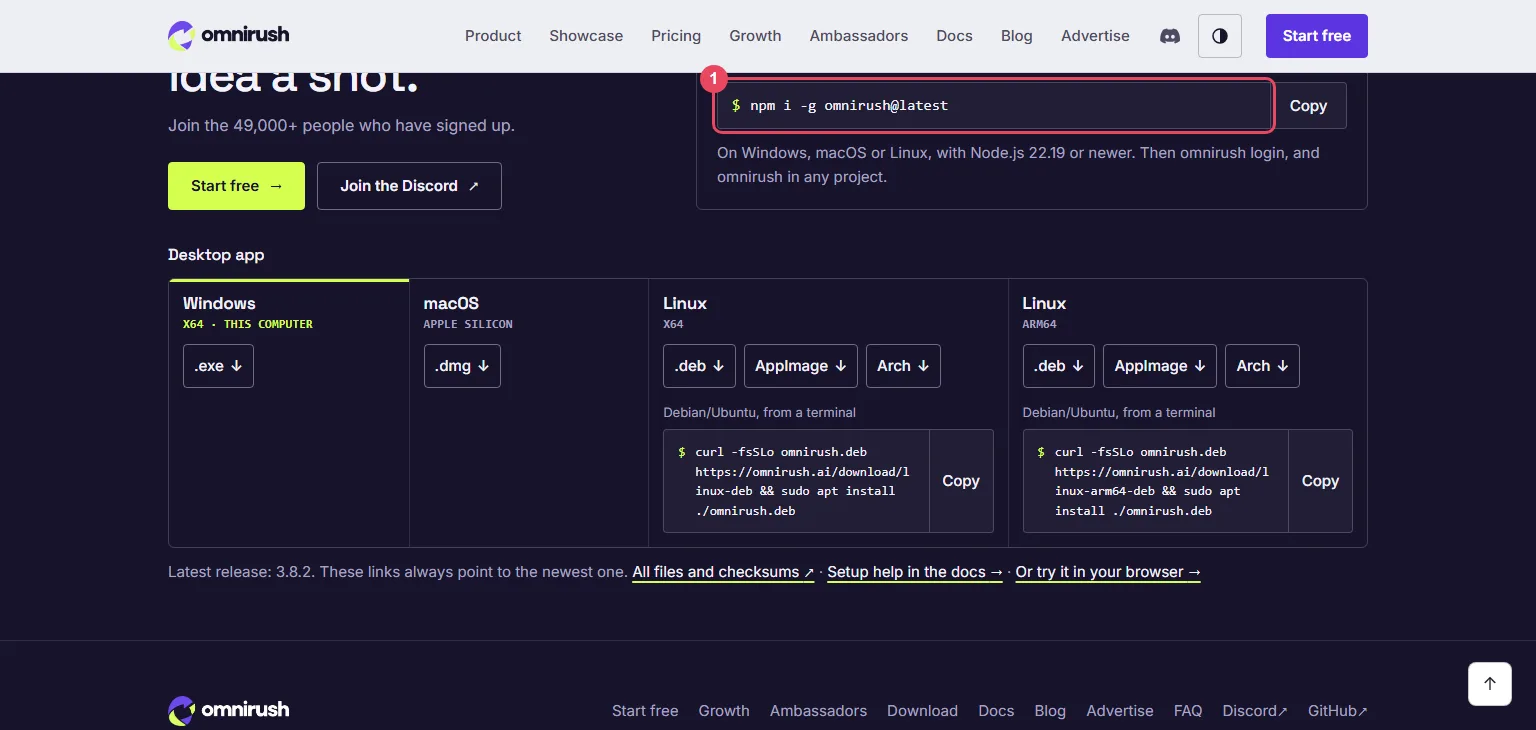Download the Linux X64 .deb package
The image size is (1536, 730).
coord(699,366)
